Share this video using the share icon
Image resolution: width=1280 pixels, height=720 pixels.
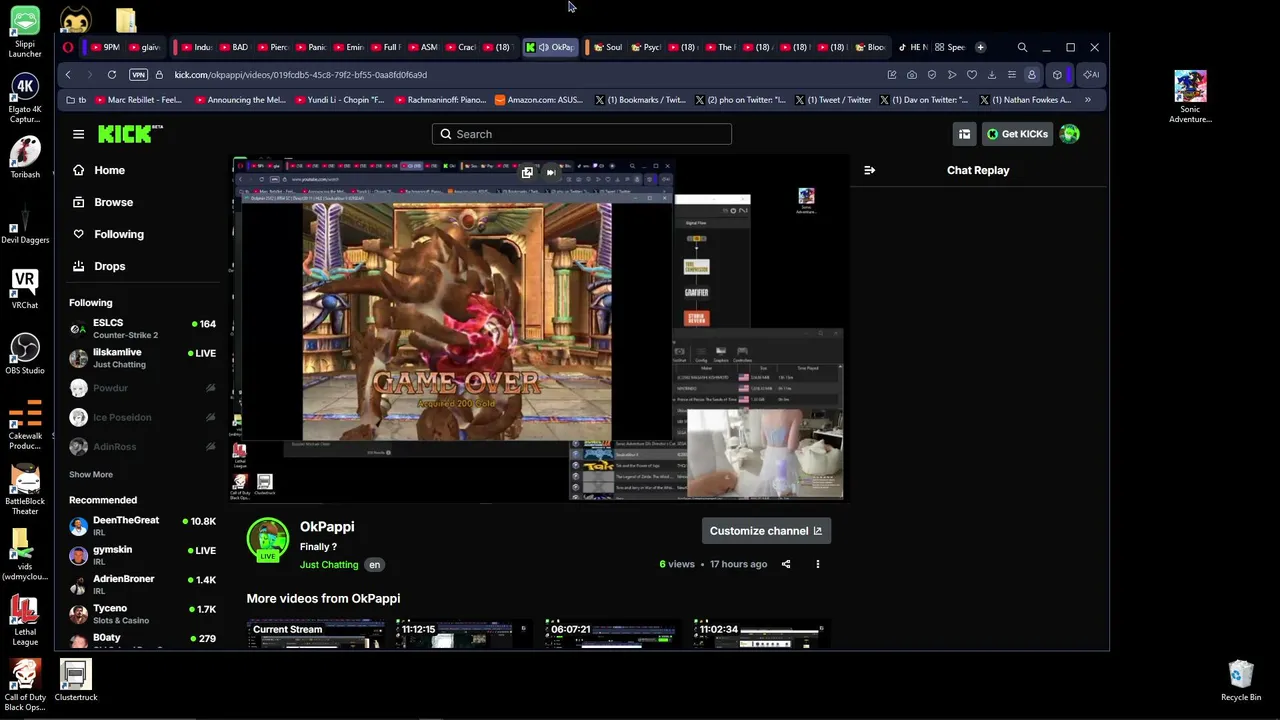click(786, 564)
